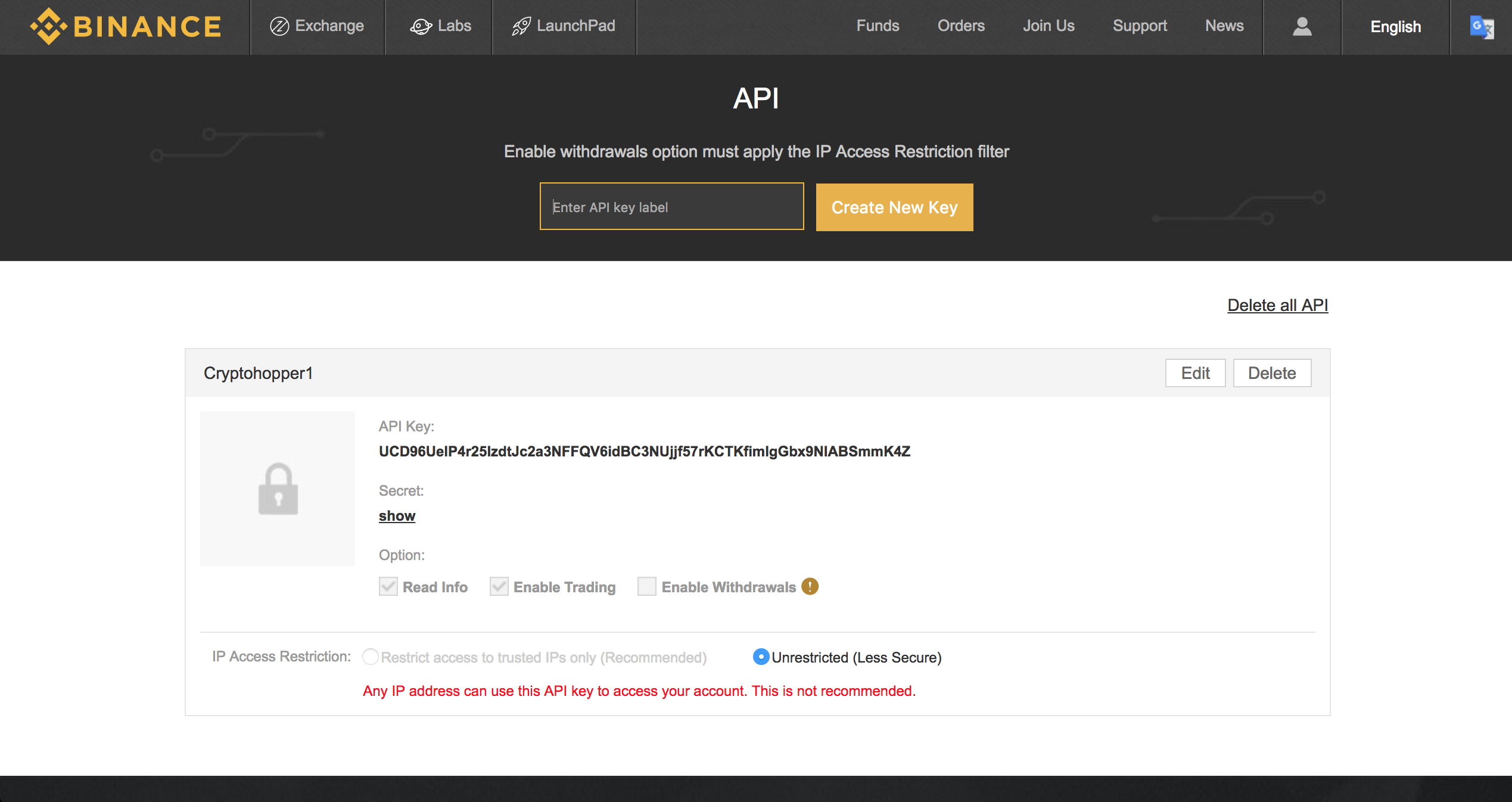Open the LaunchPad menu item
The width and height of the screenshot is (1512, 802).
(564, 26)
